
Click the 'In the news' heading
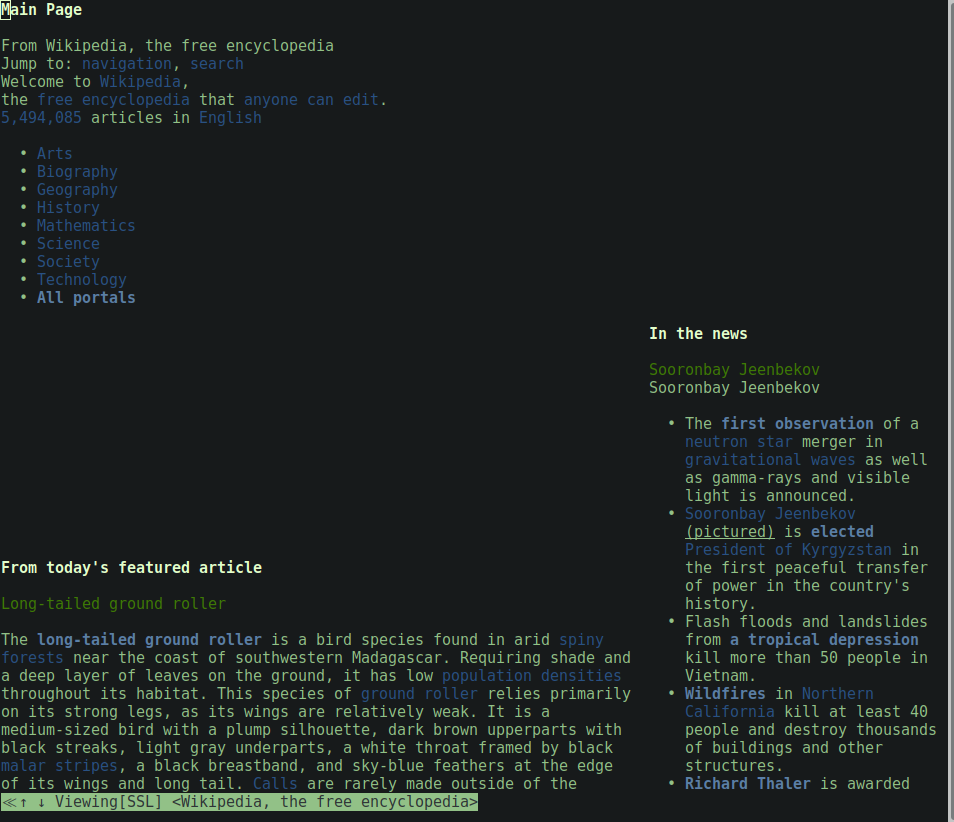pos(698,334)
